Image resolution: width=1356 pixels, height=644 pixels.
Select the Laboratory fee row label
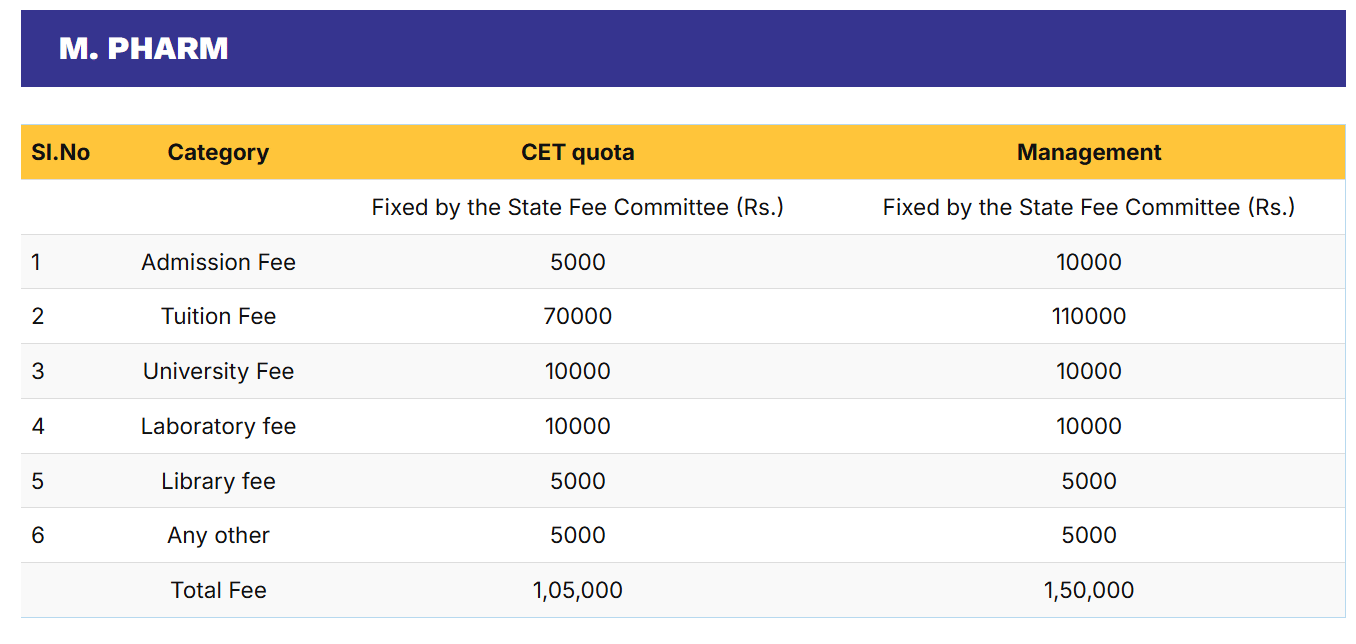tap(218, 426)
